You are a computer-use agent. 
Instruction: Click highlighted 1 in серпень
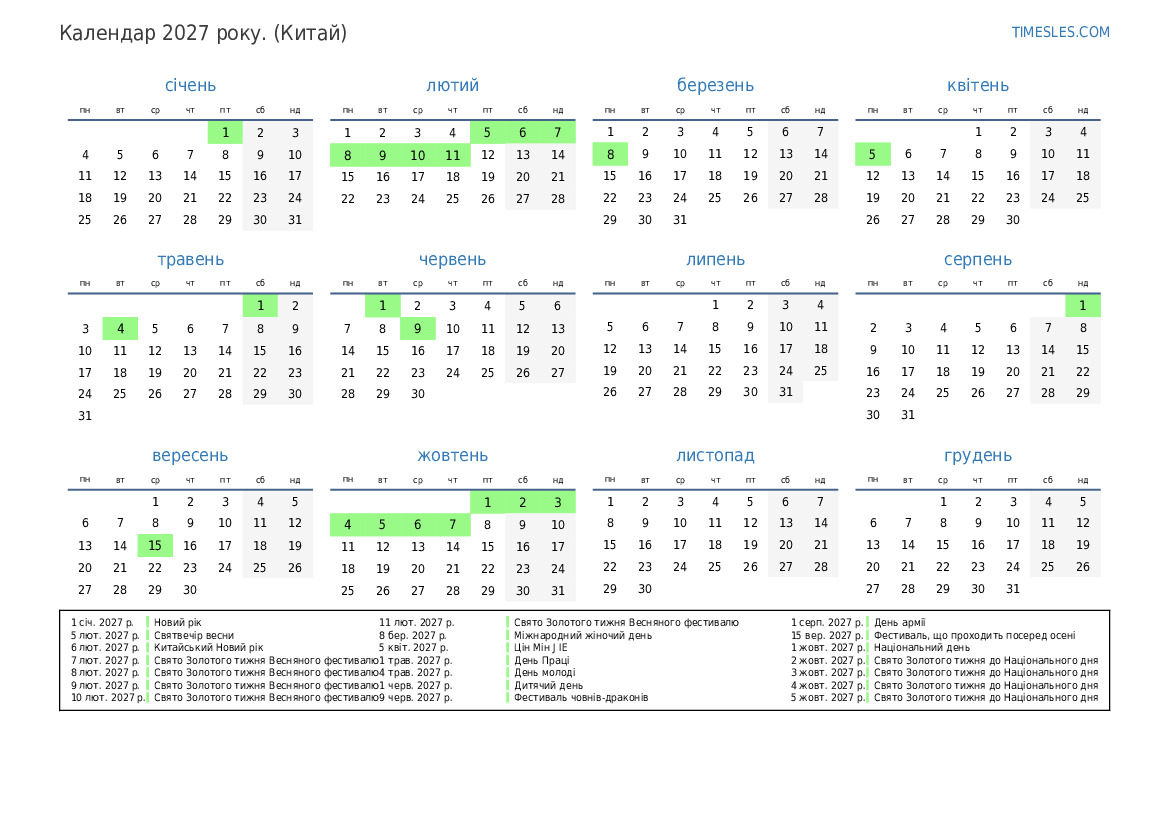click(1082, 306)
